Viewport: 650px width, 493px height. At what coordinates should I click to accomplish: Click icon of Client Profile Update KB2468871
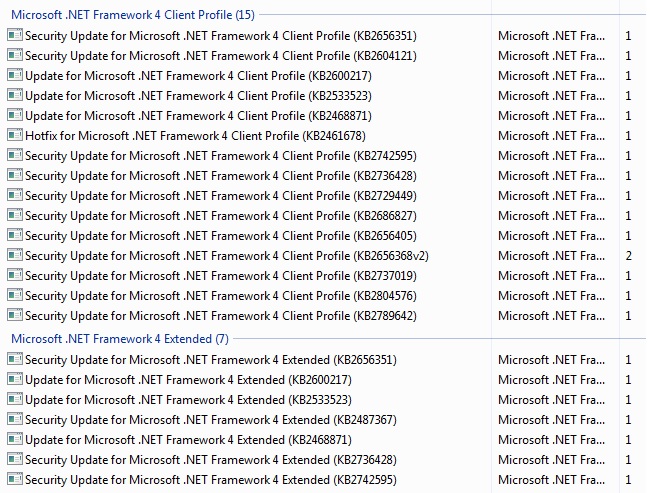pos(15,115)
